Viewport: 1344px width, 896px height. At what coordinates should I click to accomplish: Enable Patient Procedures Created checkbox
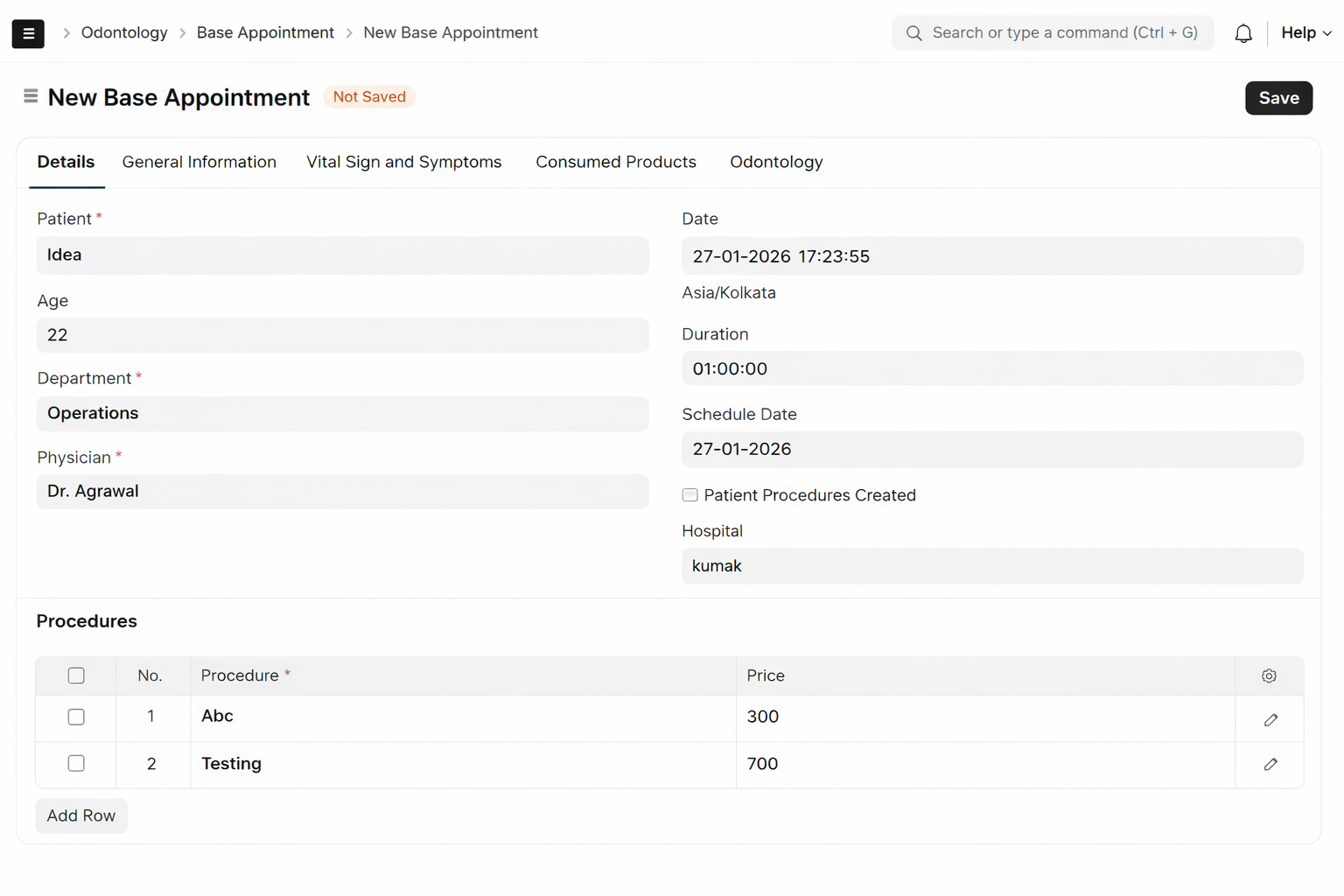pyautogui.click(x=689, y=495)
